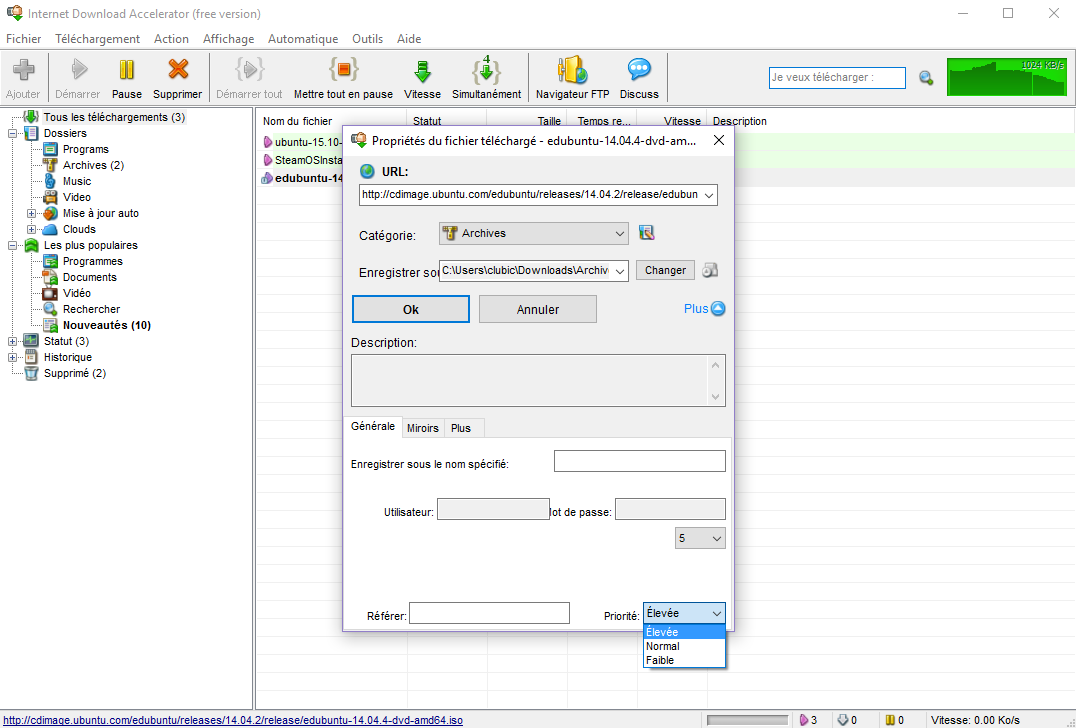Image resolution: width=1076 pixels, height=728 pixels.
Task: Click the search magnifier icon in toolbar
Action: [x=926, y=78]
